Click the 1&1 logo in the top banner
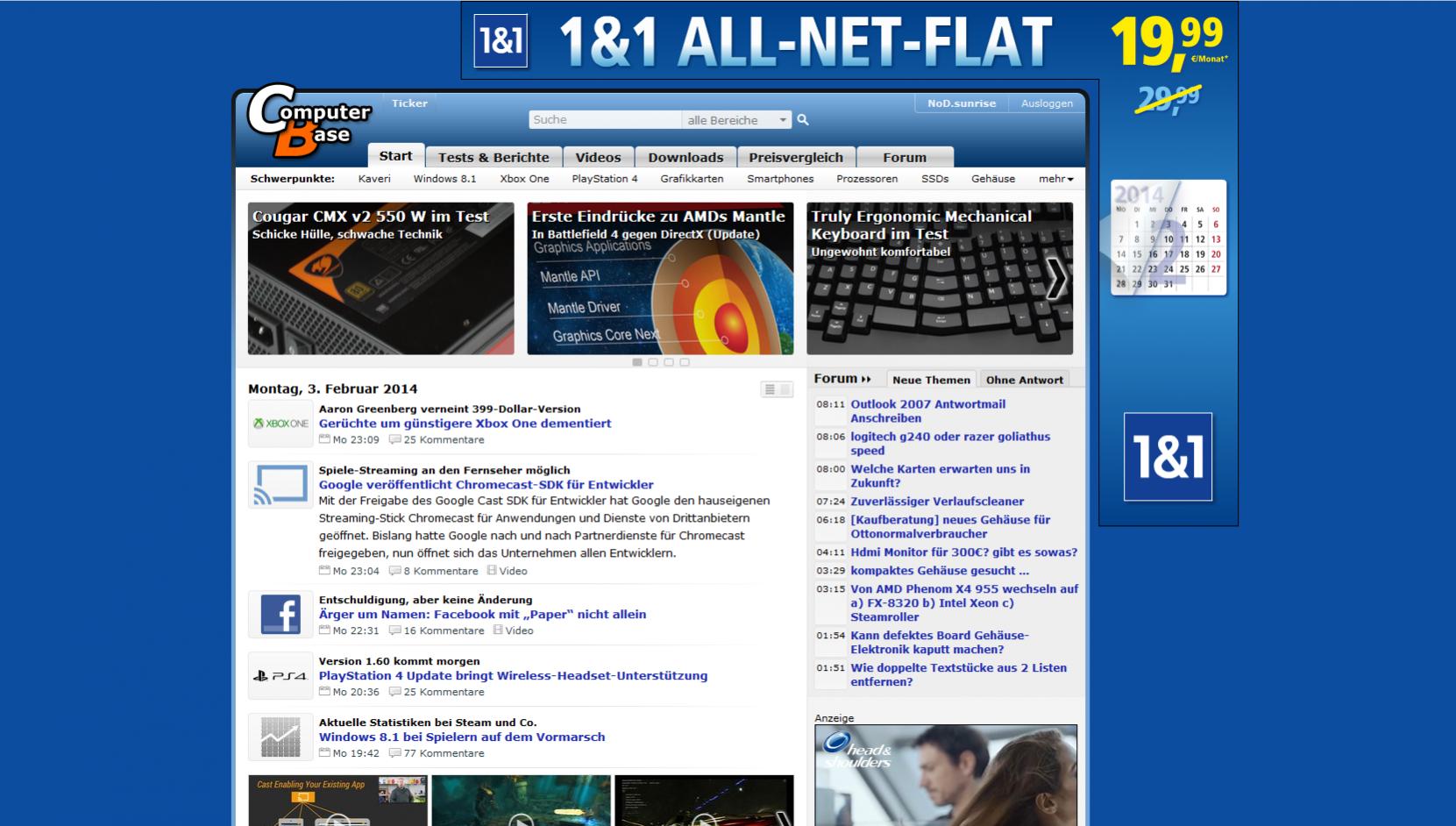Screen dimensions: 1456x826 point(501,40)
